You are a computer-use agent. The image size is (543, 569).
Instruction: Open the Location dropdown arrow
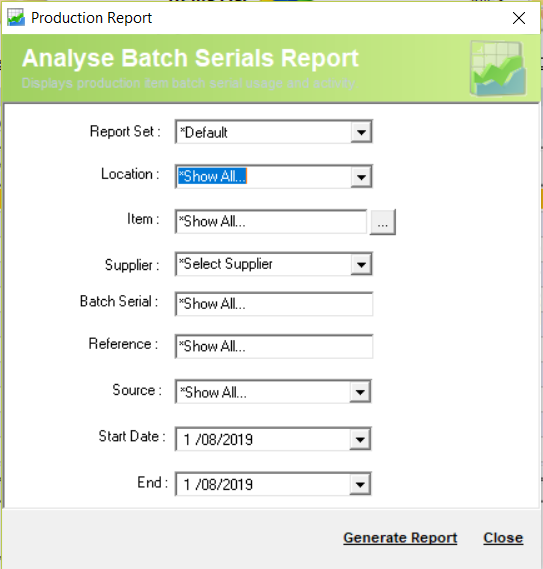point(361,177)
